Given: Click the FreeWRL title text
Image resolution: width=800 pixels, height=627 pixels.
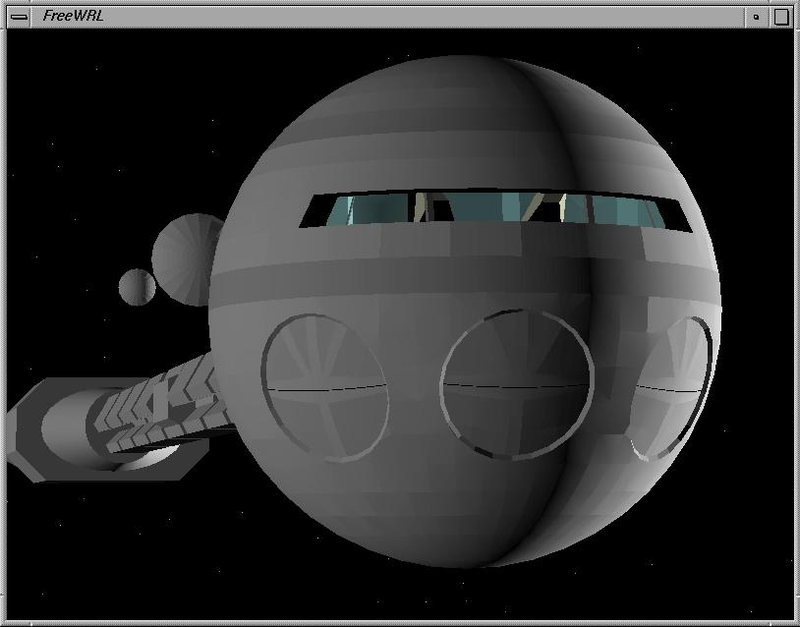Looking at the screenshot, I should pos(73,16).
